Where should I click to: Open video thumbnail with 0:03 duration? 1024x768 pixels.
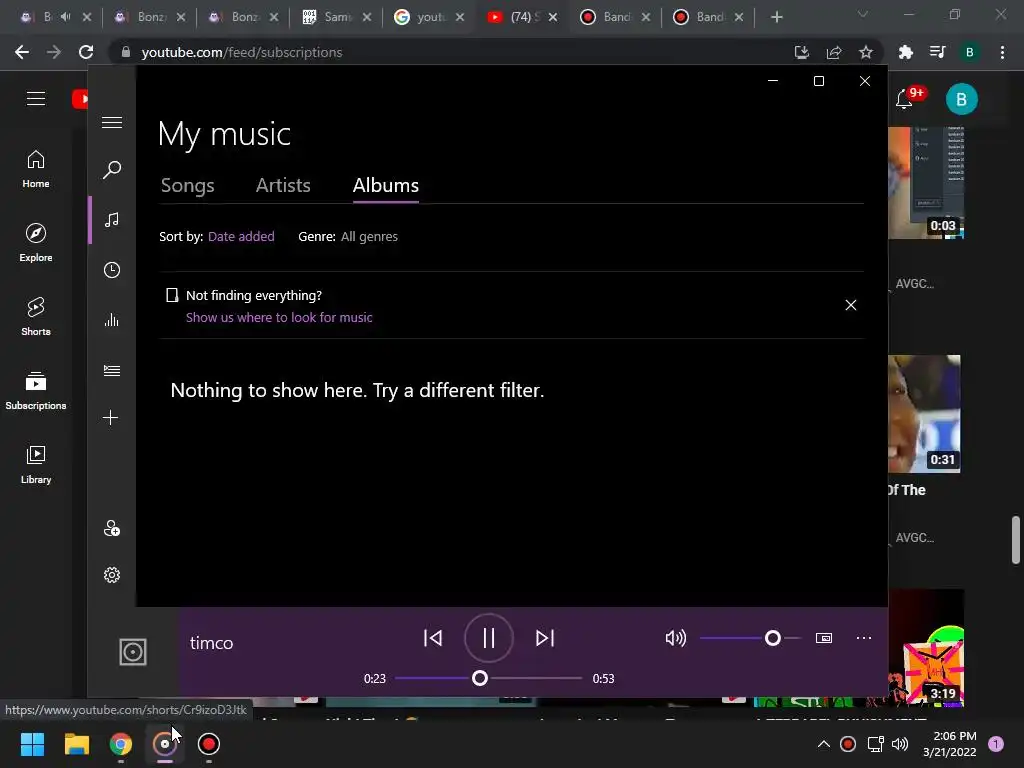(926, 183)
